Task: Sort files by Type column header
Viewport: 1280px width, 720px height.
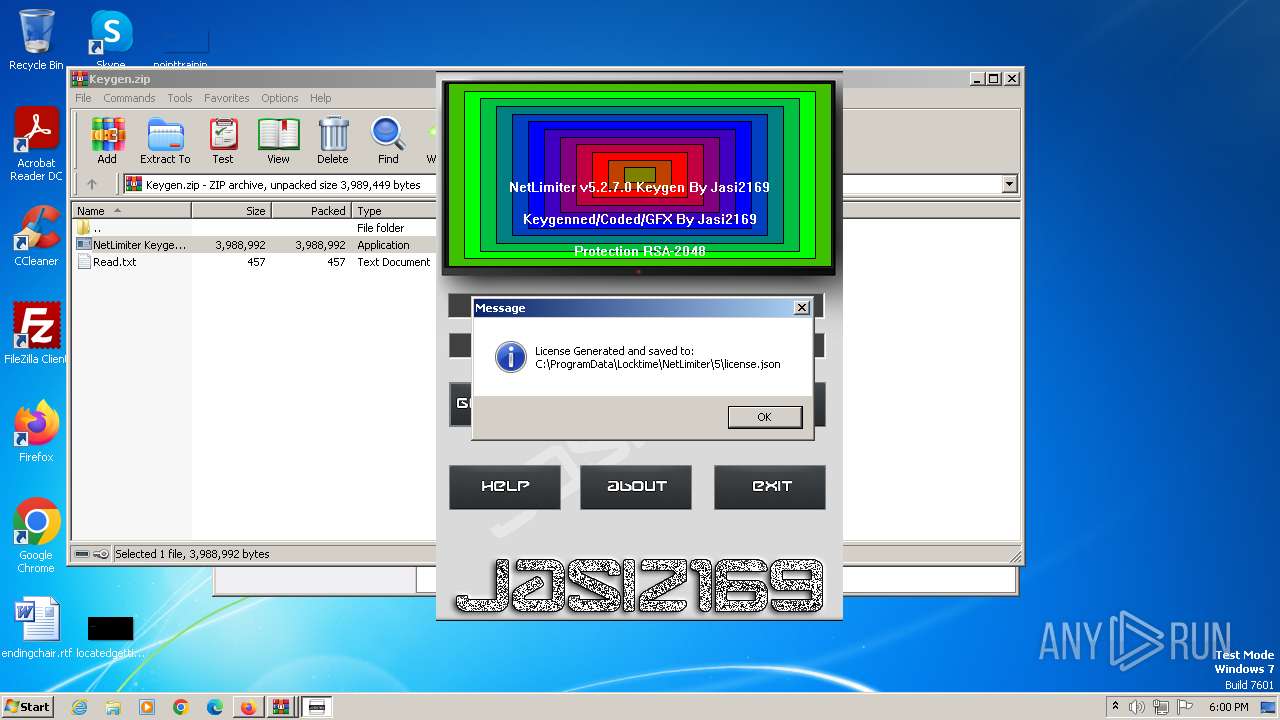Action: (x=394, y=211)
